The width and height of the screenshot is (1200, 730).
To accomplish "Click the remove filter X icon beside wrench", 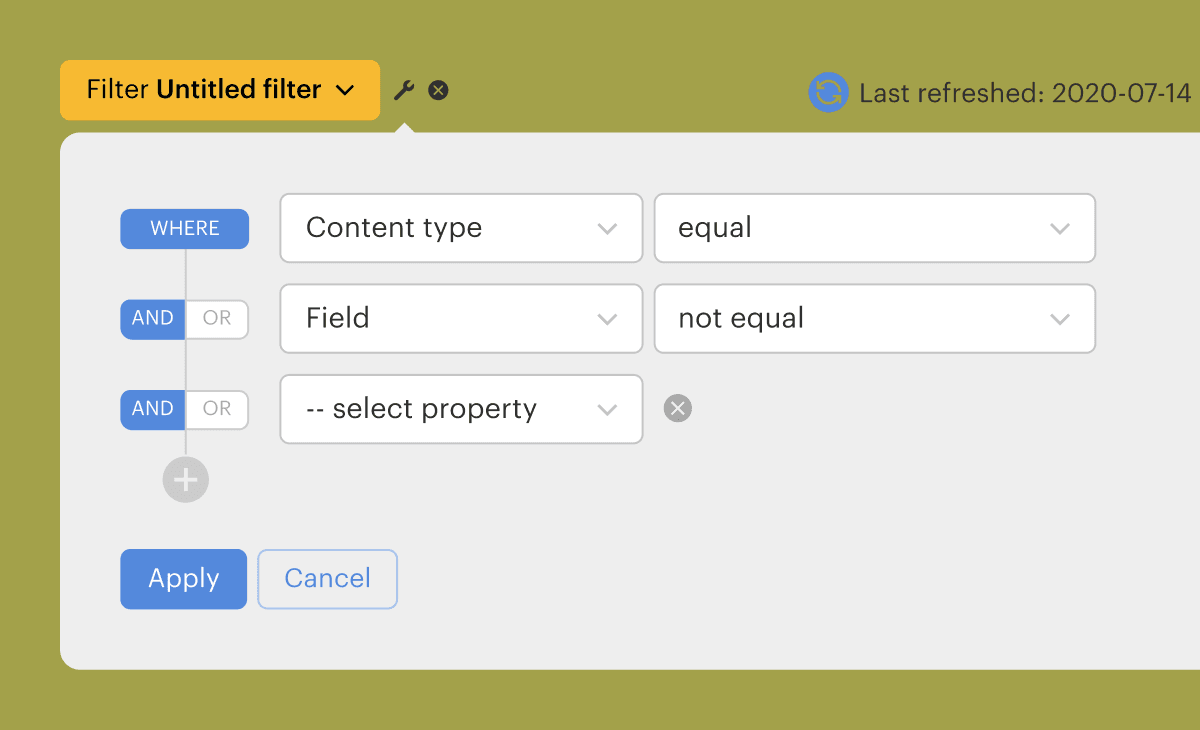I will click(x=438, y=91).
